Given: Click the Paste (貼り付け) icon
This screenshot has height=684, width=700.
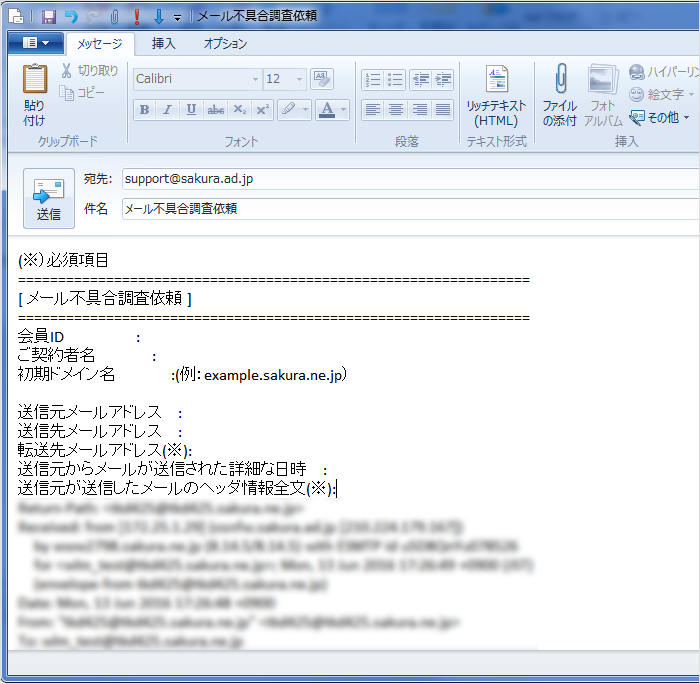Looking at the screenshot, I should 34,86.
